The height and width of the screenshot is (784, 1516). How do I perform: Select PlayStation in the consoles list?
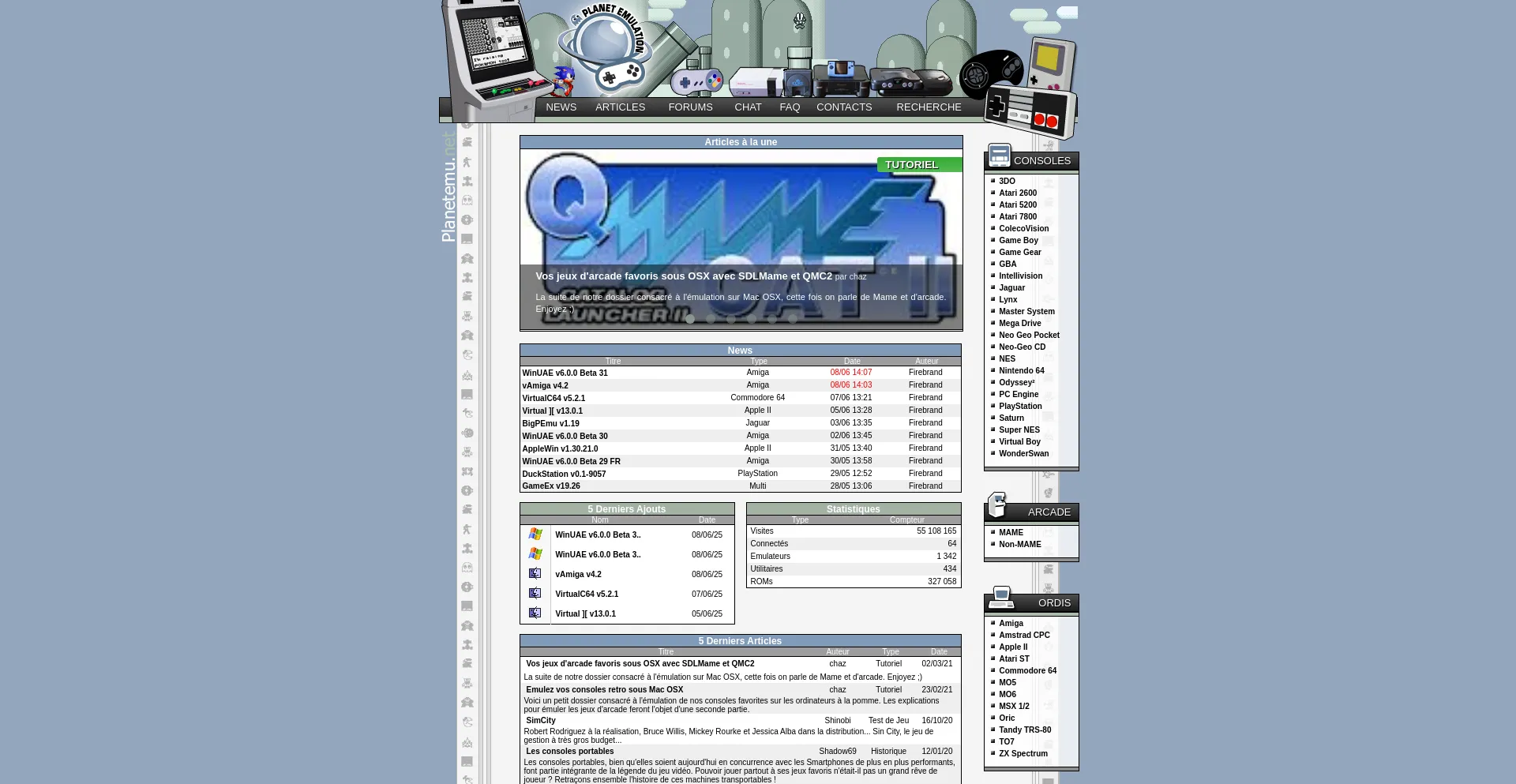coord(1020,406)
